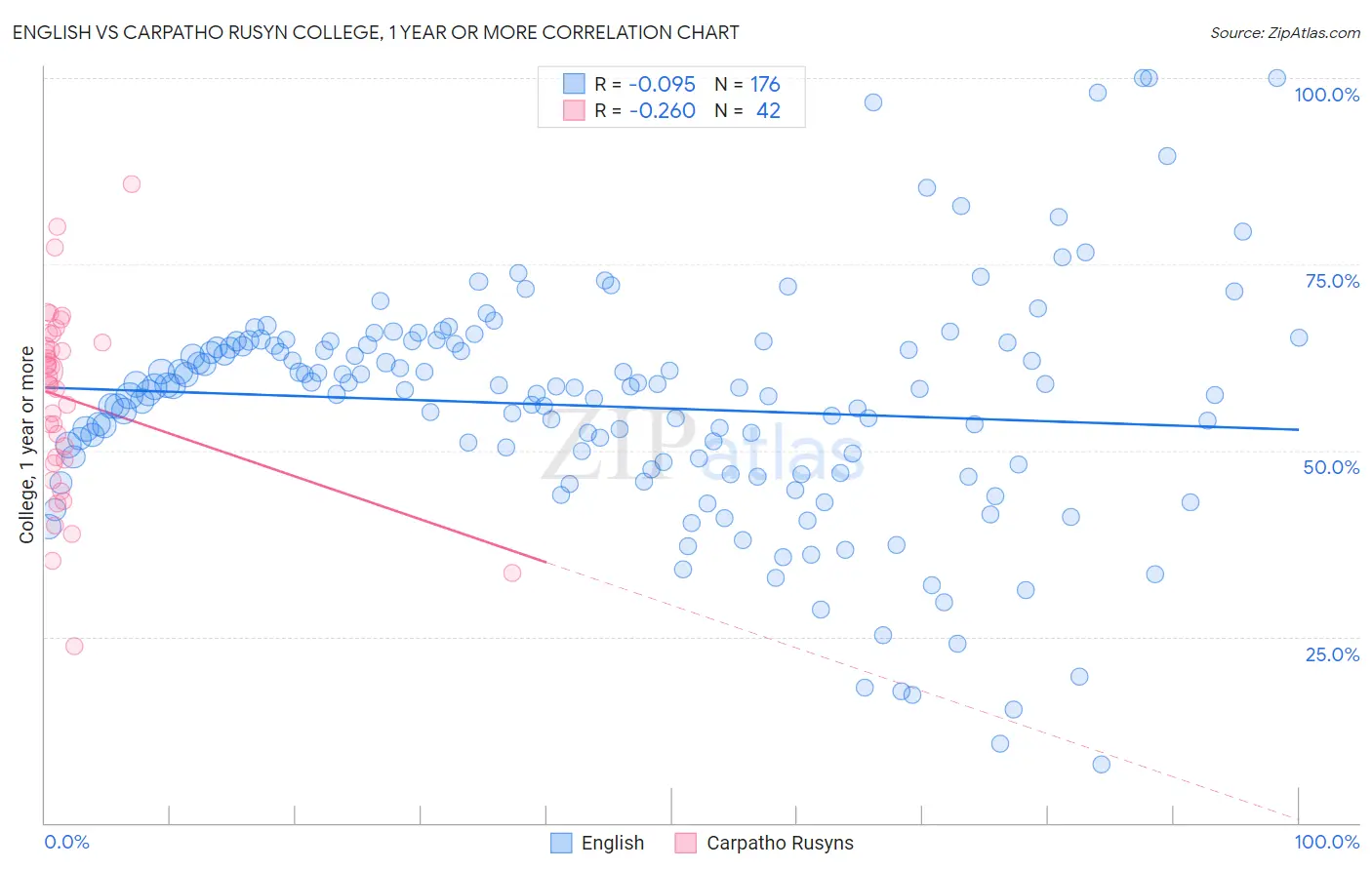Click the 100.0% x-axis label

1326,842
